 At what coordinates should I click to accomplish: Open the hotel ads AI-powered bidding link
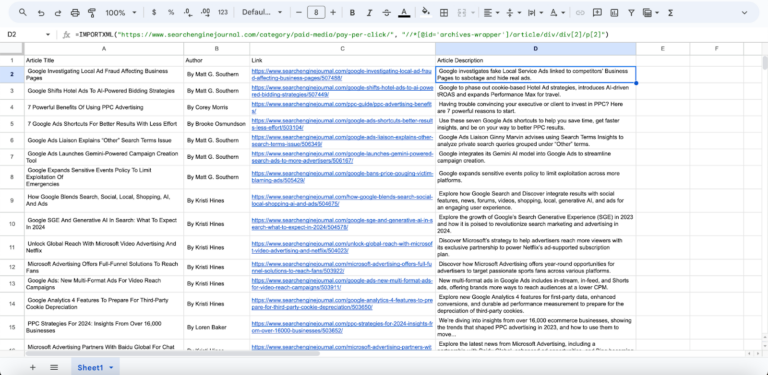(x=342, y=91)
